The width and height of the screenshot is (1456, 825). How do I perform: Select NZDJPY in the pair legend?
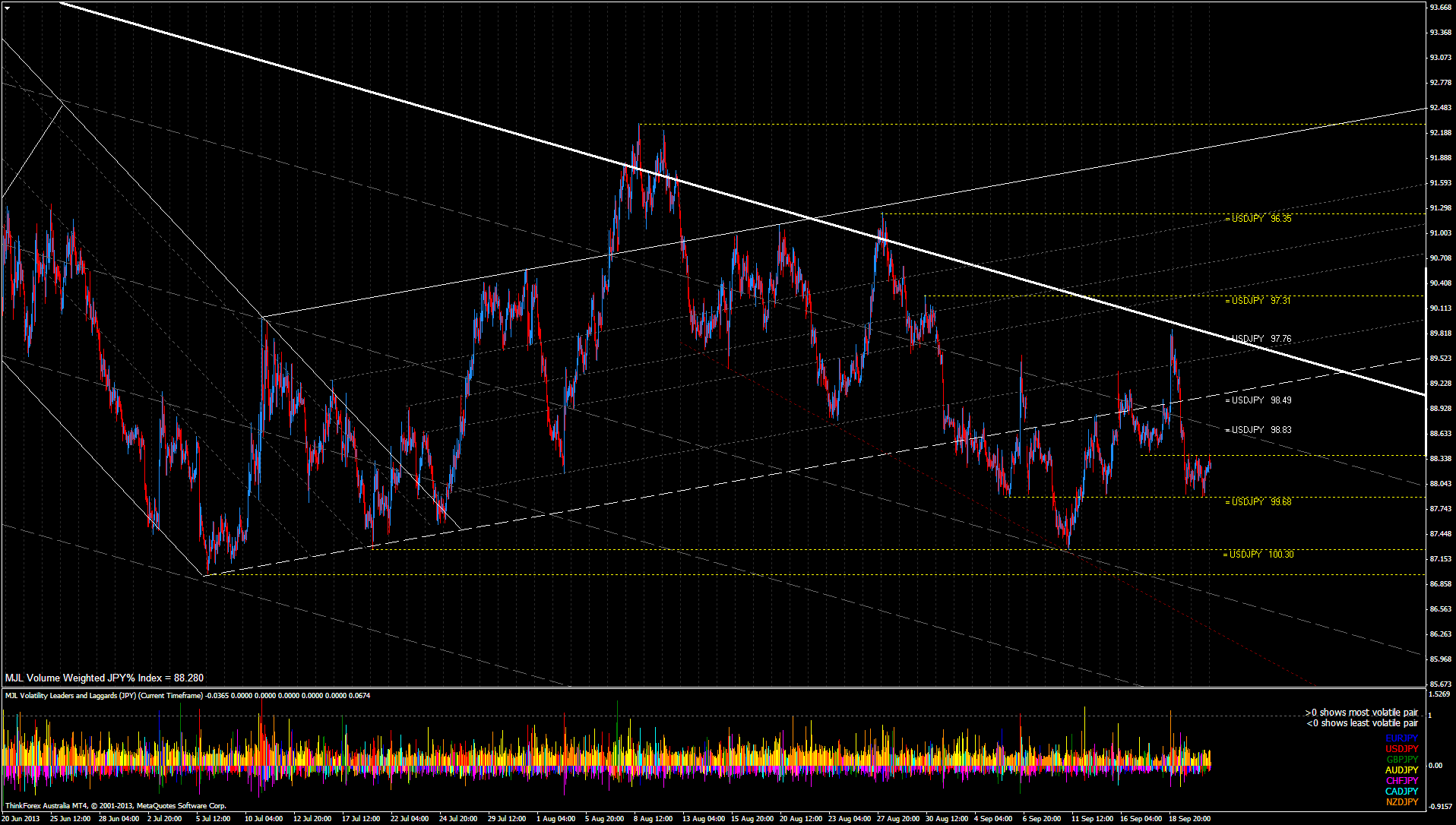coord(1401,802)
